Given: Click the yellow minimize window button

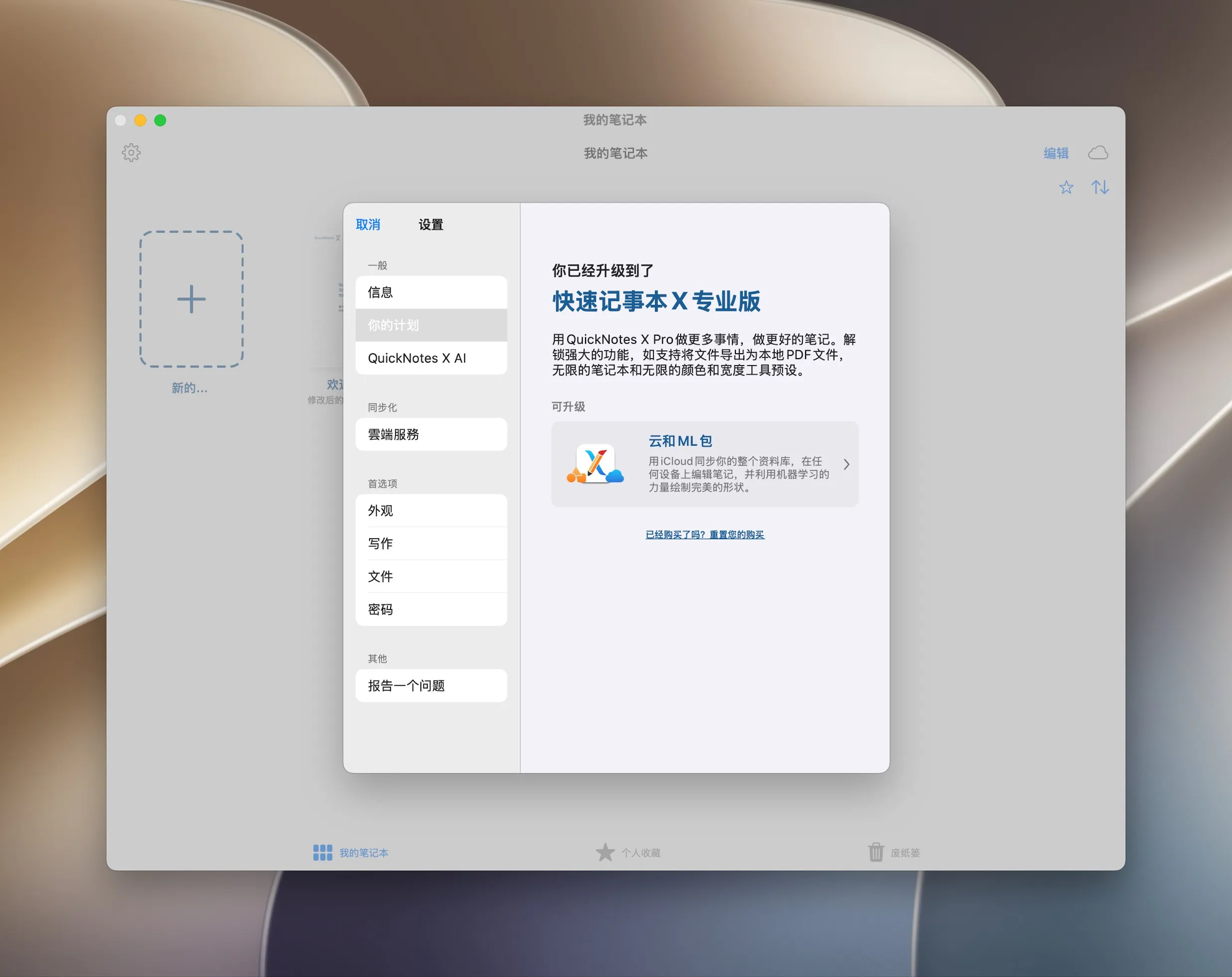Looking at the screenshot, I should [140, 120].
